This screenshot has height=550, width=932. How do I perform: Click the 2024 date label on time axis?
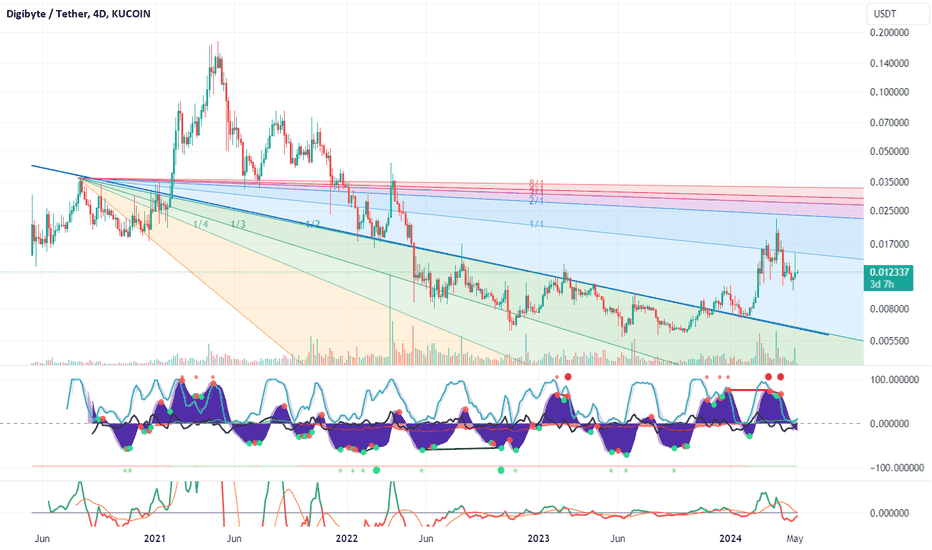coord(731,539)
